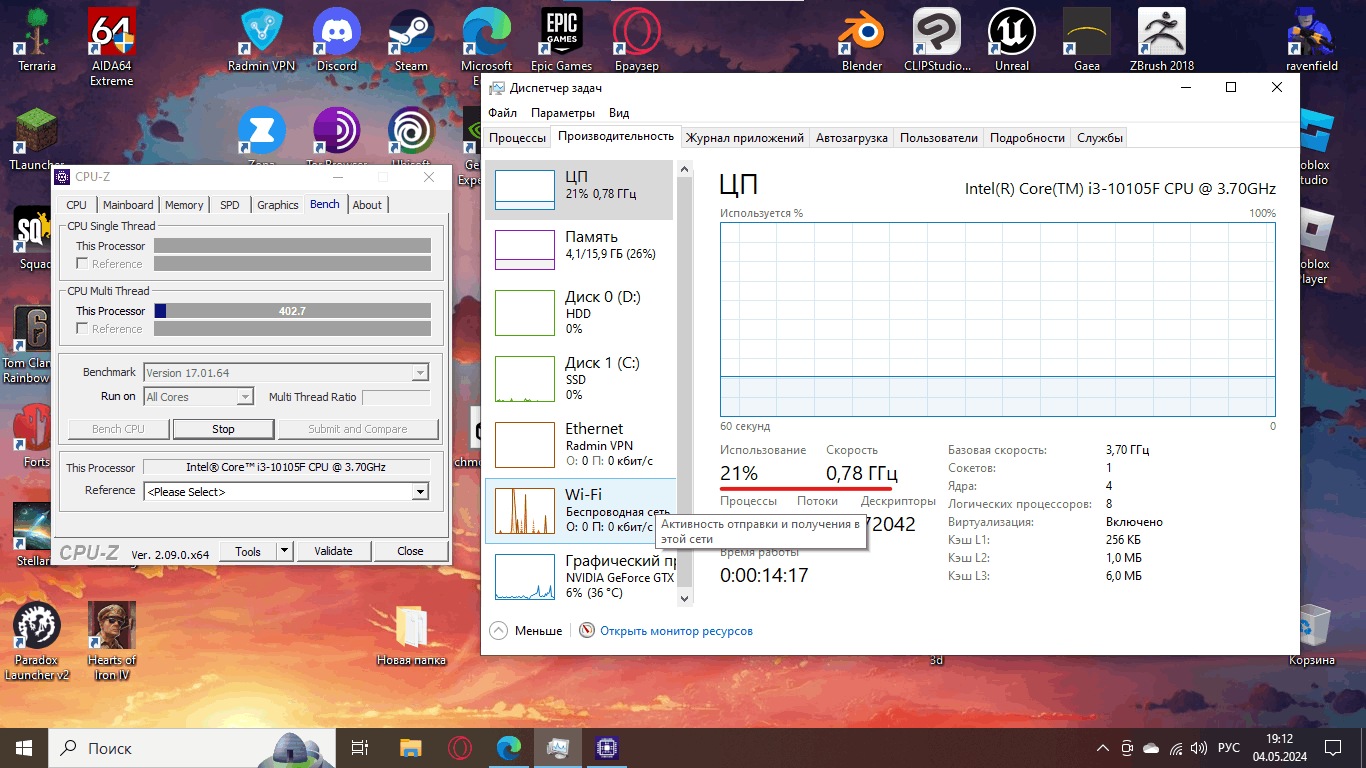Launch Paradox Launcher v2 icon
1366x768 pixels.
[x=37, y=641]
